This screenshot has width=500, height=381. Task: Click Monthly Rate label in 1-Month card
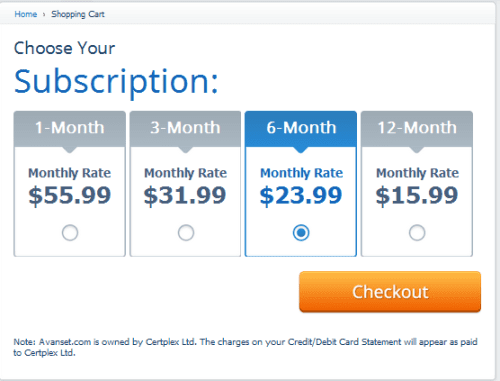(70, 173)
